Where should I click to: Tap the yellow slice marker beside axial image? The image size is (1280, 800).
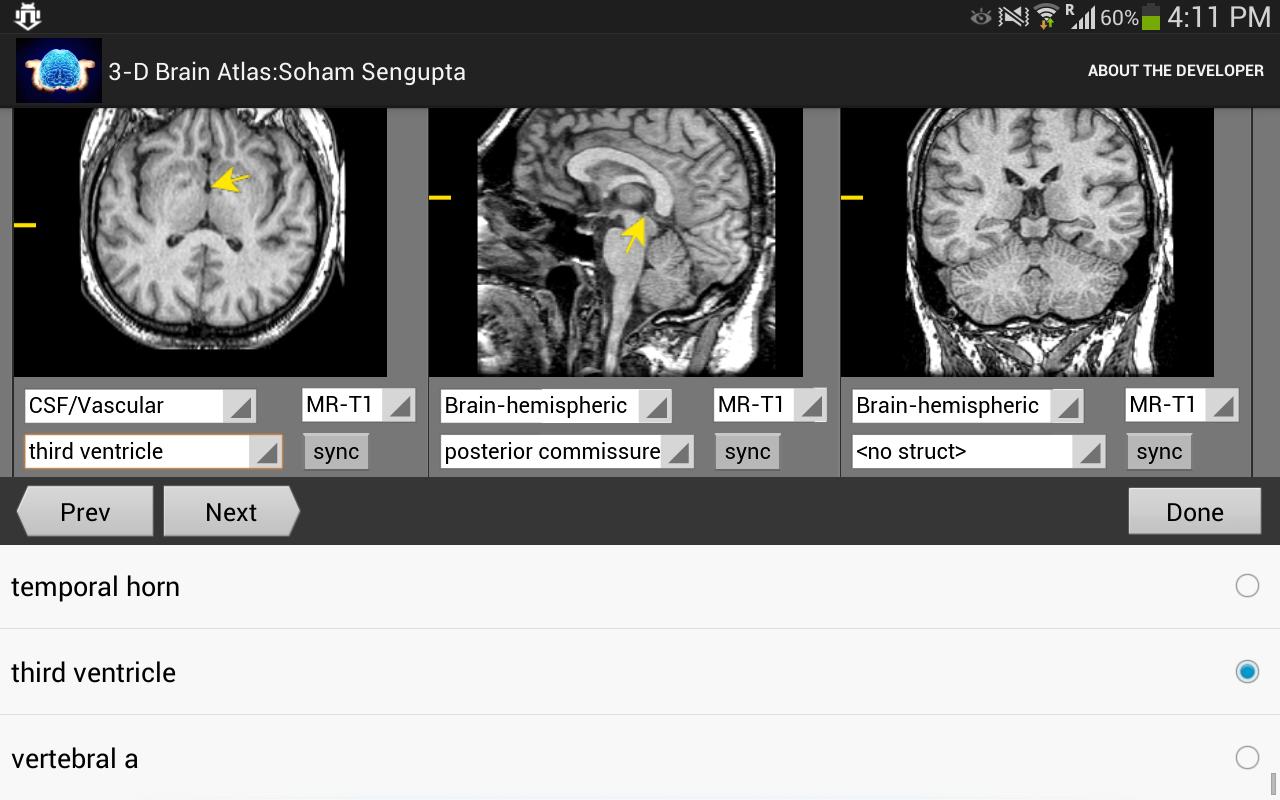(25, 225)
